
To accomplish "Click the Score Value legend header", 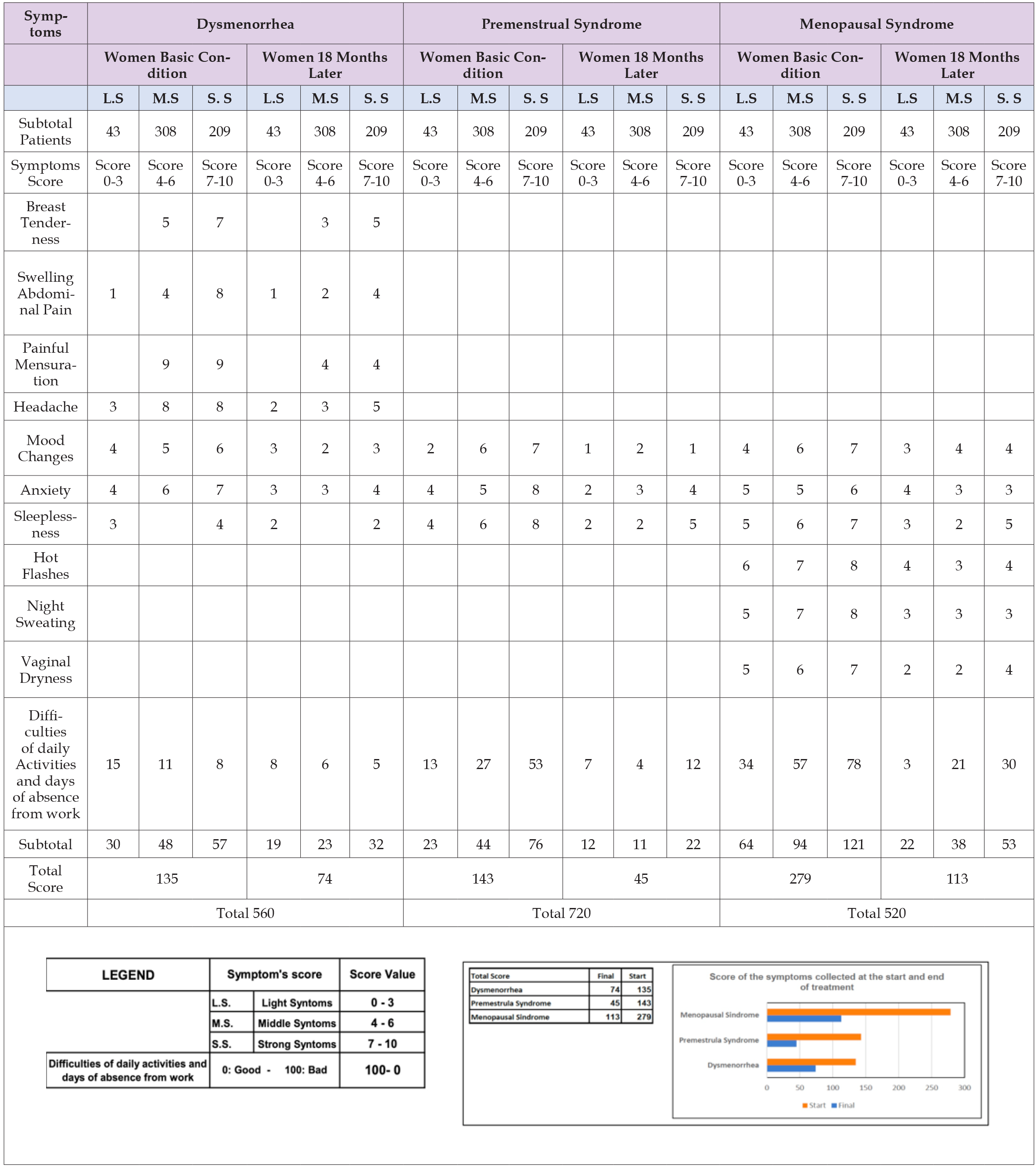I will tap(382, 975).
